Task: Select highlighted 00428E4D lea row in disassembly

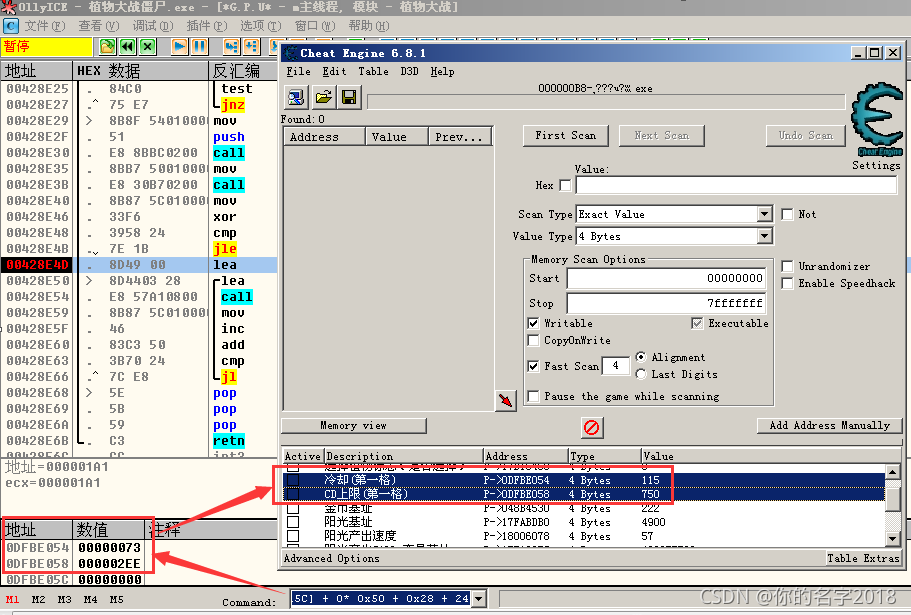Action: tap(139, 265)
